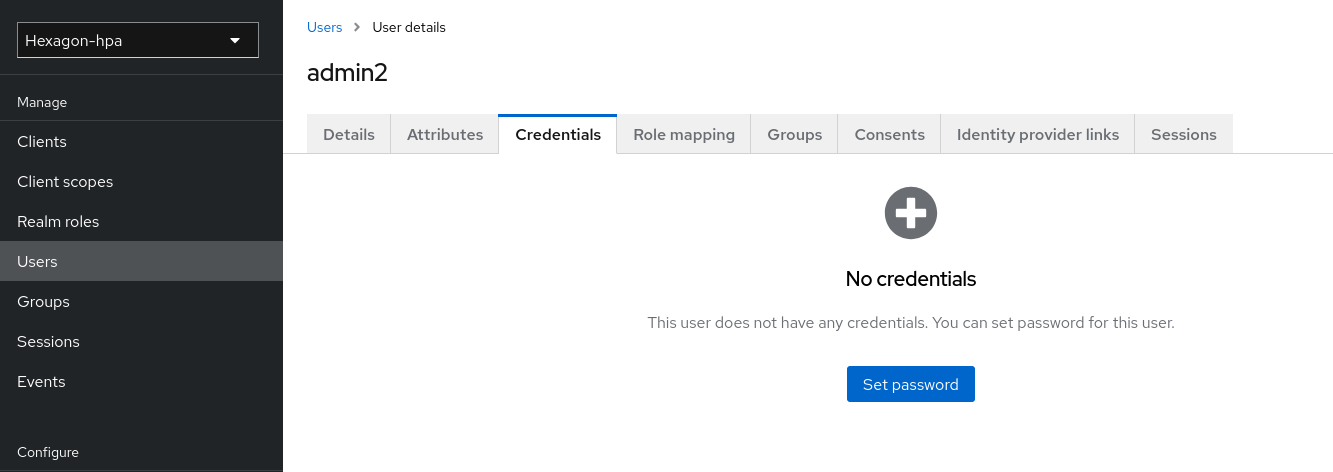Image resolution: width=1333 pixels, height=472 pixels.
Task: Click the Configure section label
Action: pyautogui.click(x=48, y=452)
